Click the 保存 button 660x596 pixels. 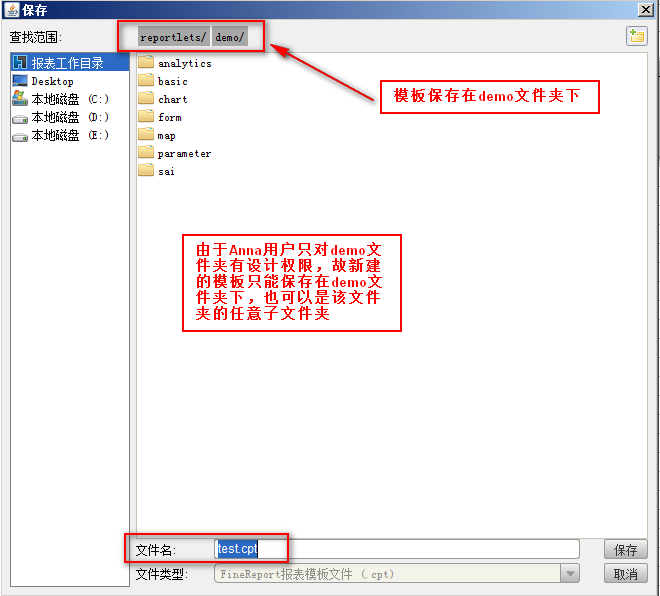(625, 550)
